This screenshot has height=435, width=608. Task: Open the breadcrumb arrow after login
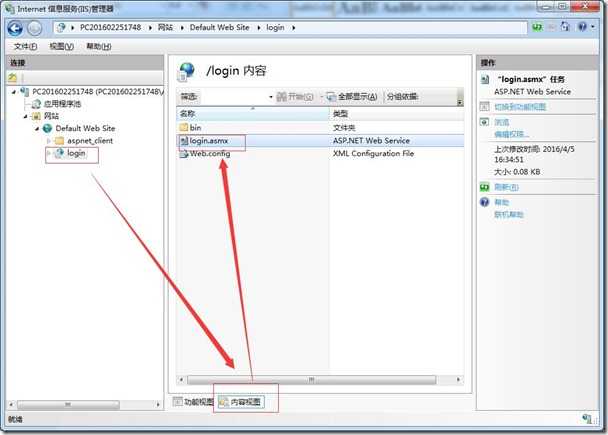294,28
